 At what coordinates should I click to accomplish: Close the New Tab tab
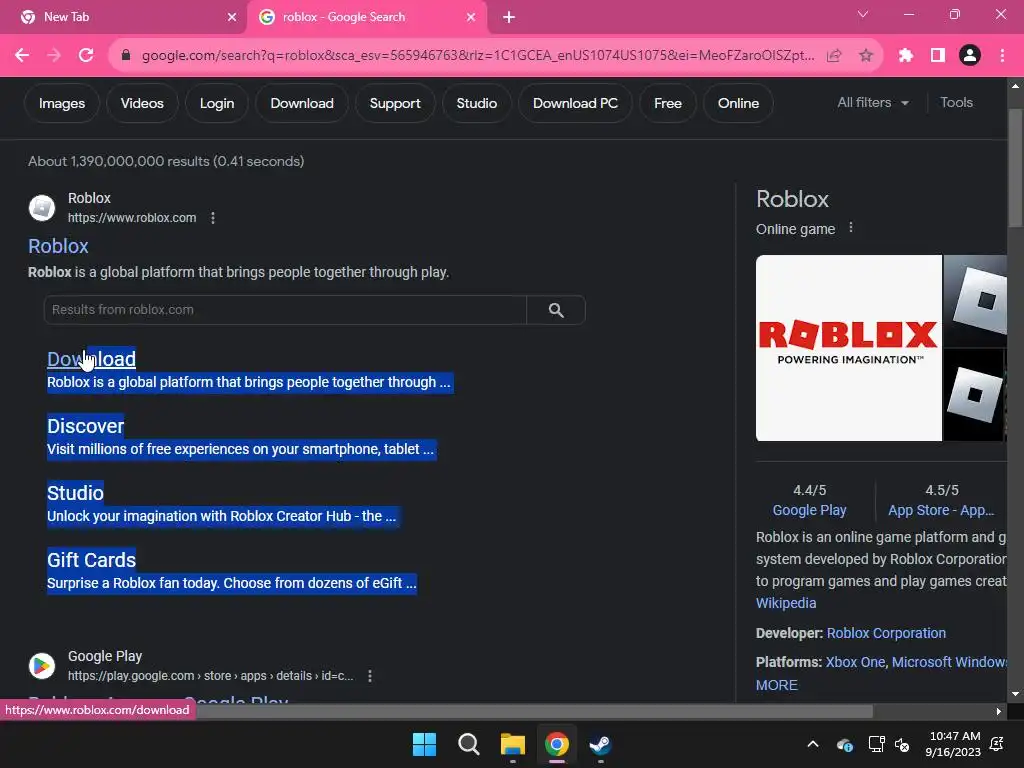pos(232,17)
